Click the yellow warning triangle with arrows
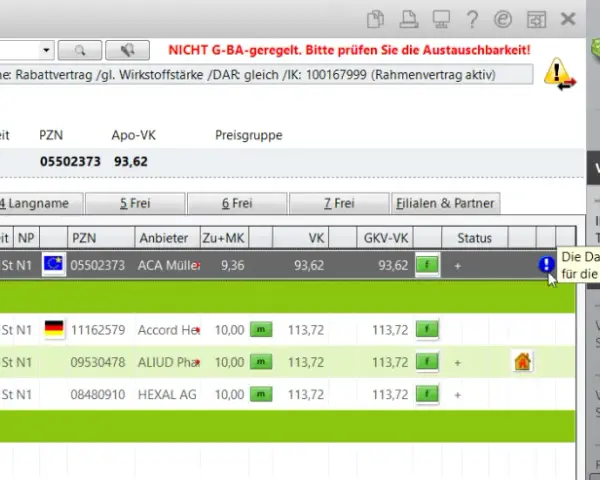The image size is (600, 480). 559,74
